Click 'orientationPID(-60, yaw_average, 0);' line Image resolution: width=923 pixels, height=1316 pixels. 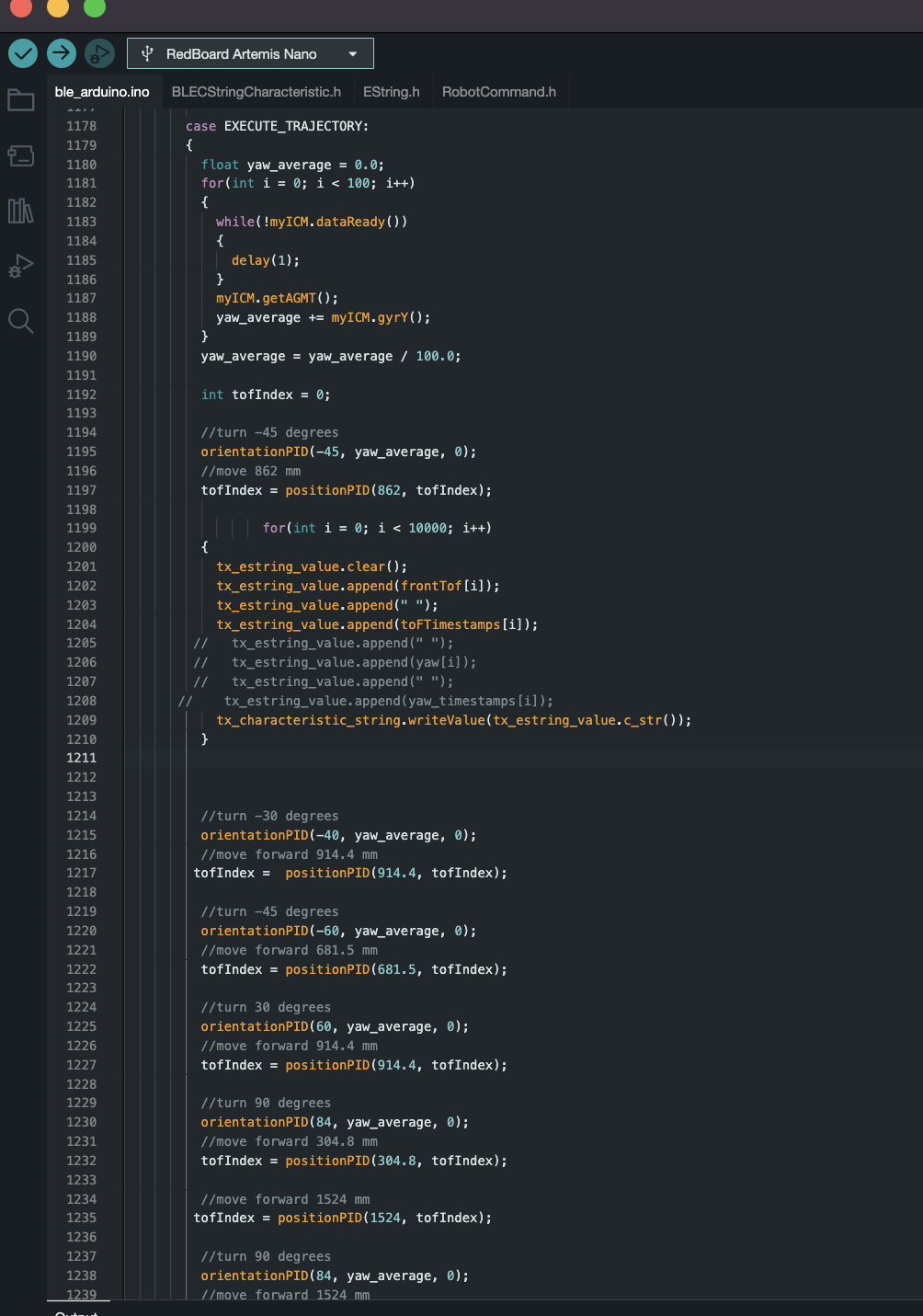[x=338, y=931]
